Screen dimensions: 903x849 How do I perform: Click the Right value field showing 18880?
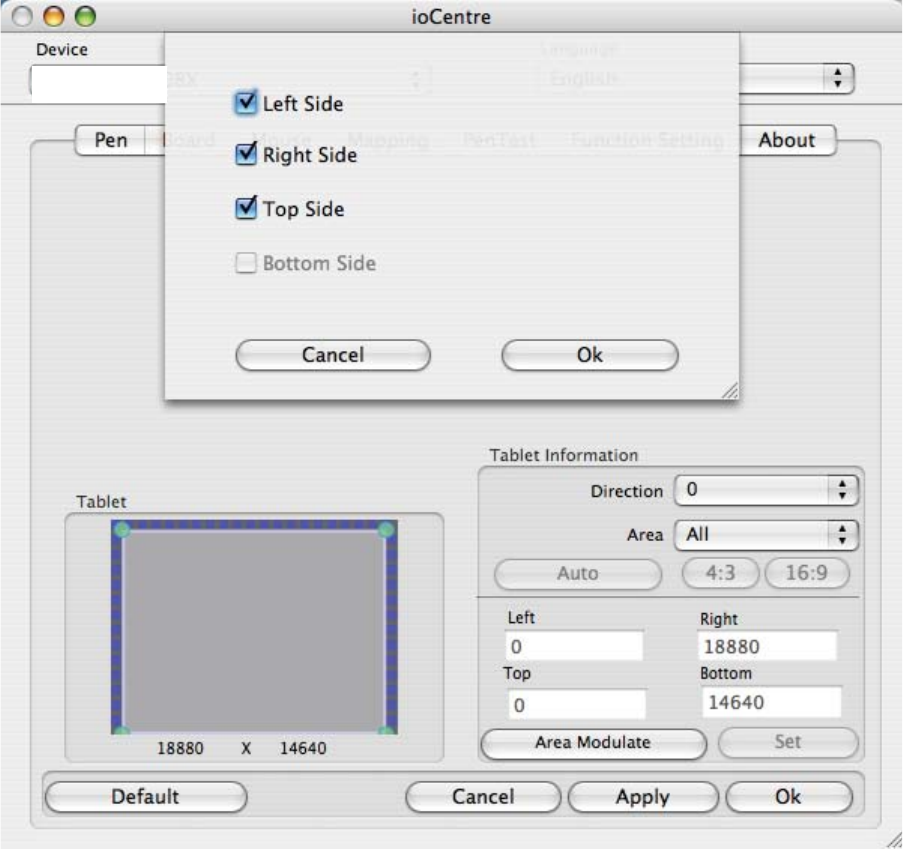[767, 646]
